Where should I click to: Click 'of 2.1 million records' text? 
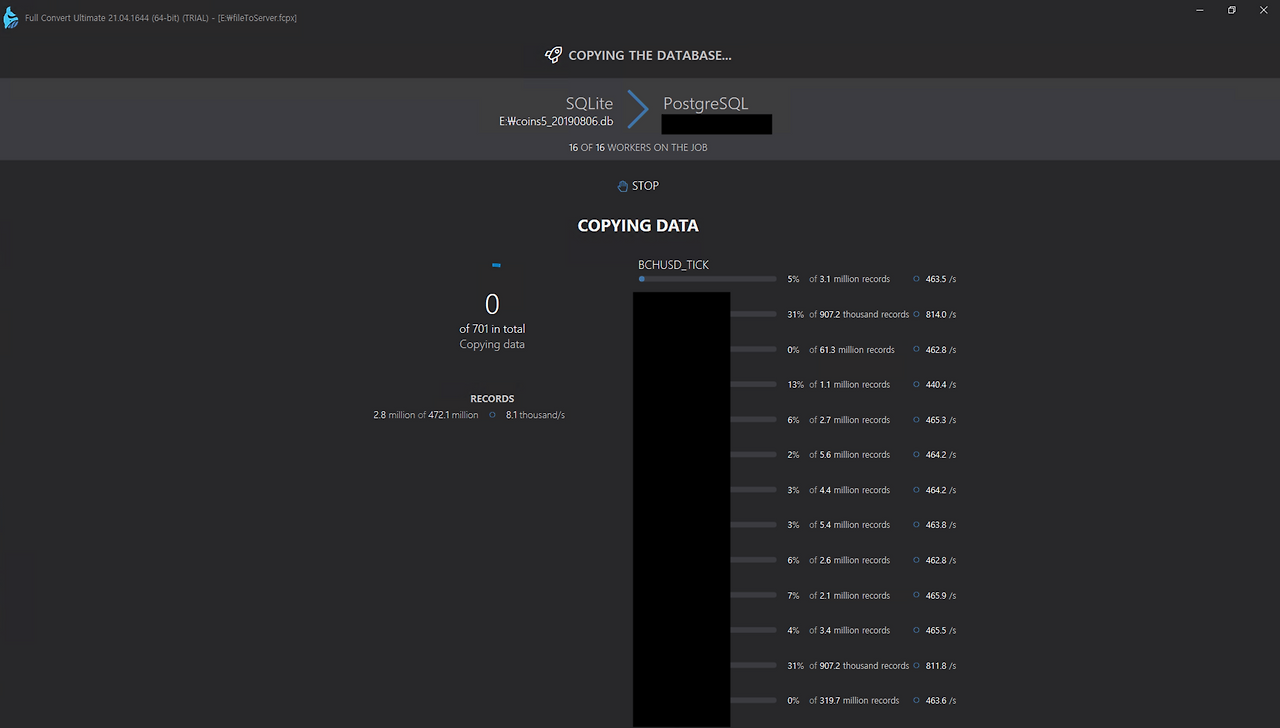(x=849, y=595)
